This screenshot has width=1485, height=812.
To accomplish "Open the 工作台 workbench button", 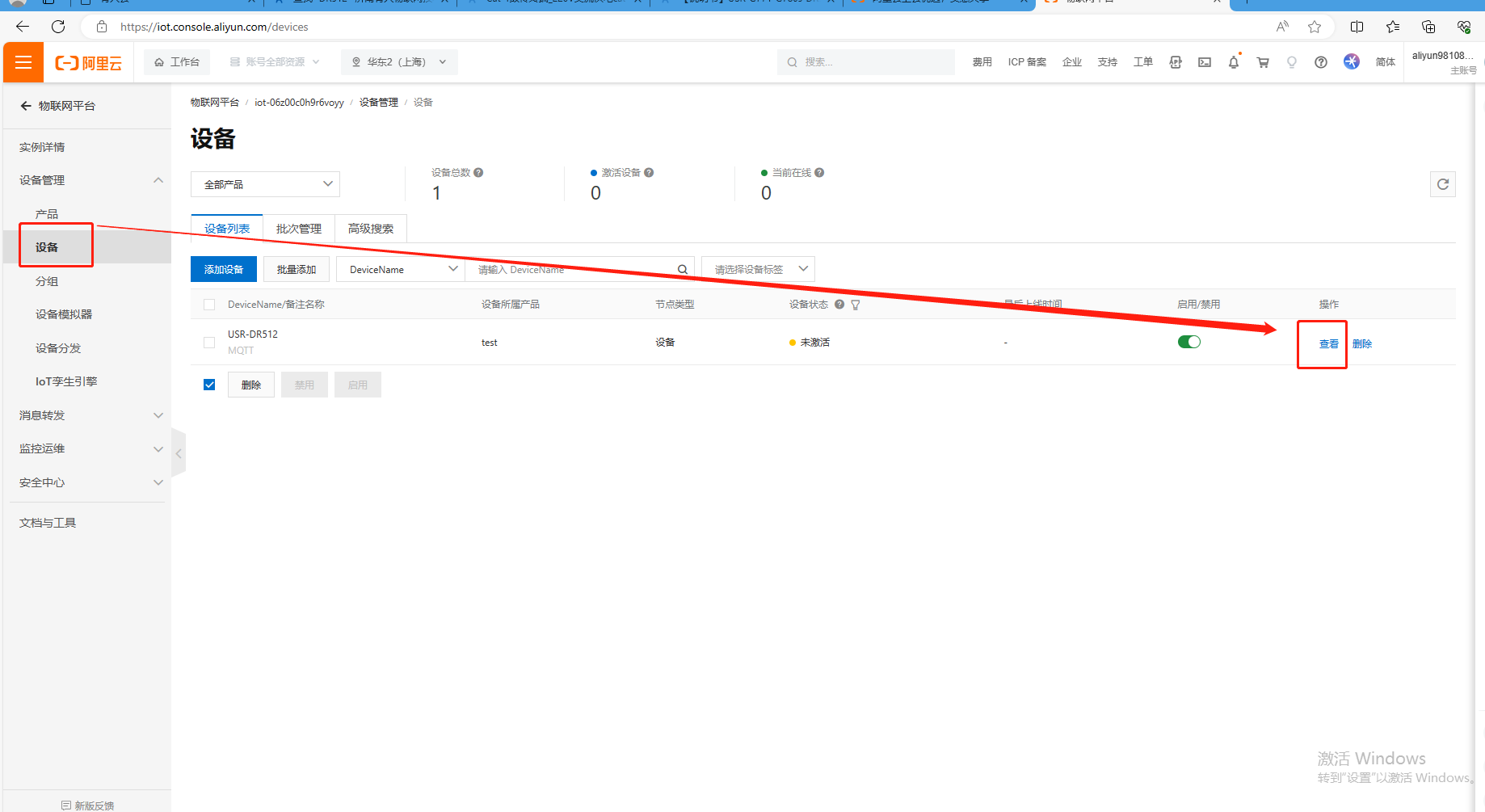I will tap(177, 62).
